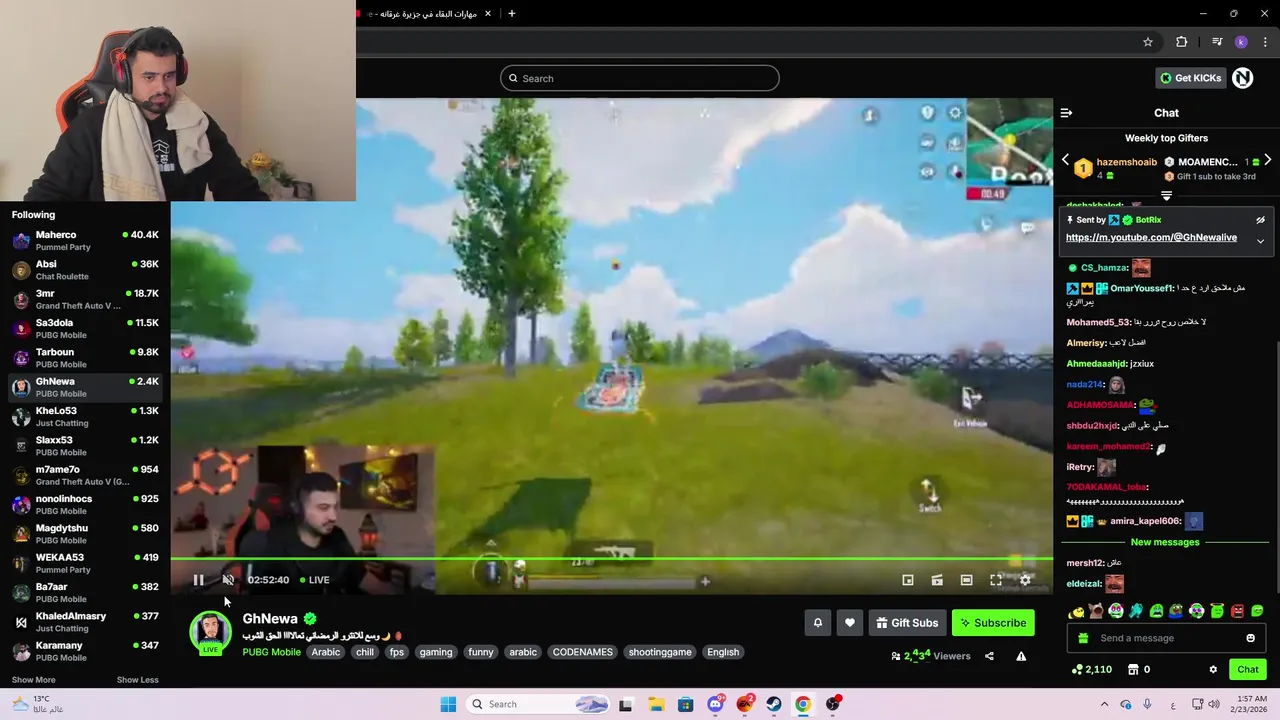Select the shootinggame tag
The image size is (1280, 720).
[660, 652]
